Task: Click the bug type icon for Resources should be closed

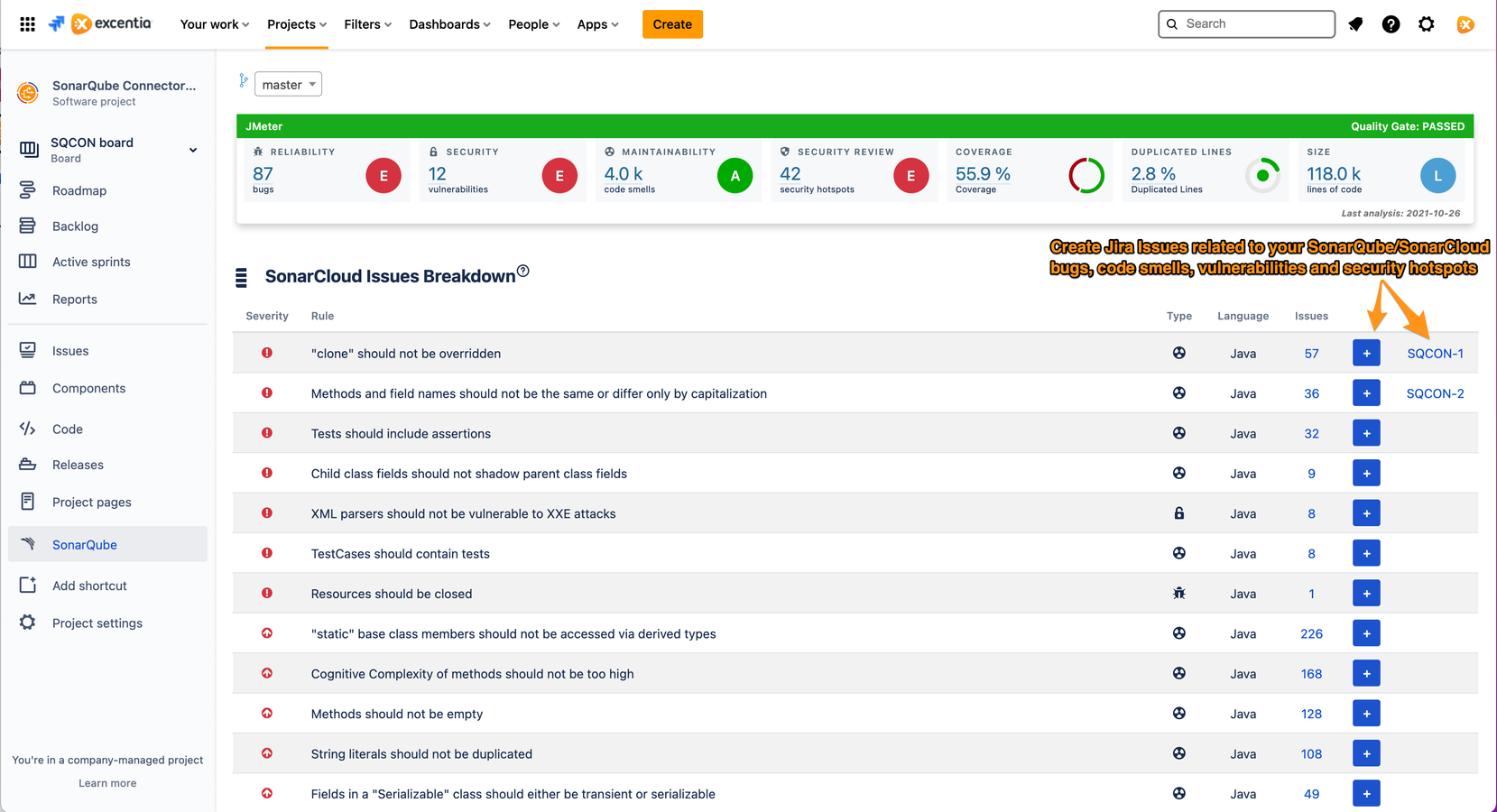Action: click(x=1178, y=594)
